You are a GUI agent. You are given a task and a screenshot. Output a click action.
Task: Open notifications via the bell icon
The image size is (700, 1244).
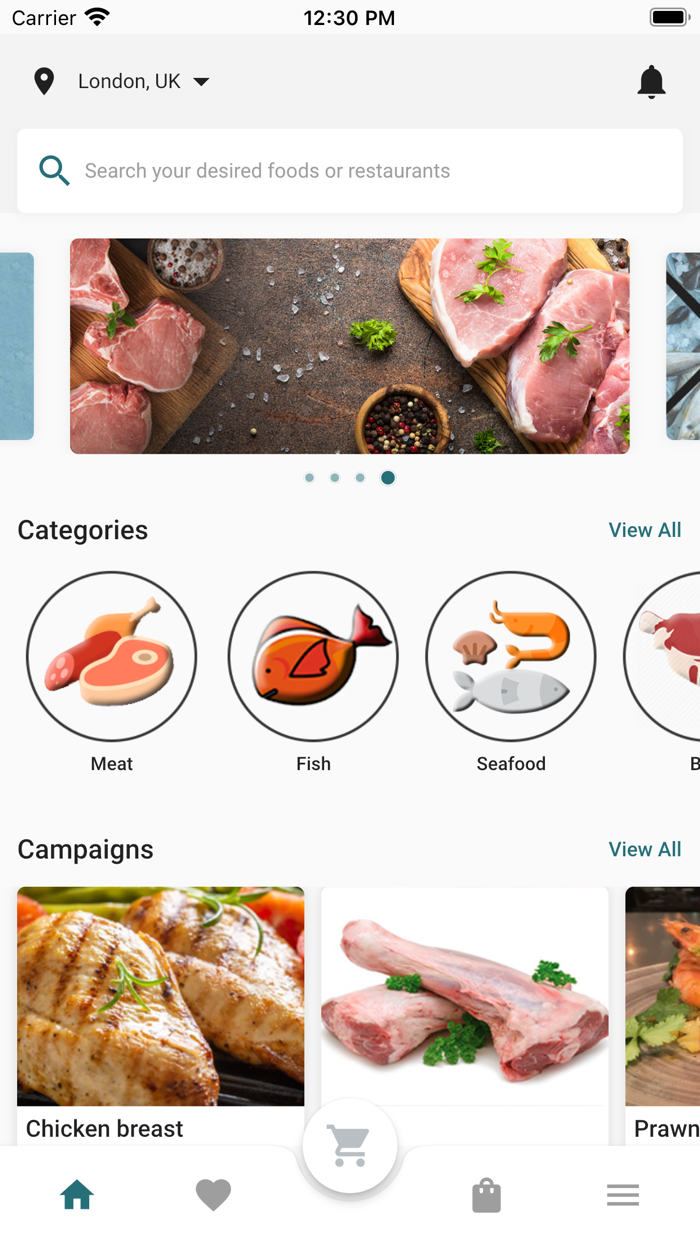[651, 82]
